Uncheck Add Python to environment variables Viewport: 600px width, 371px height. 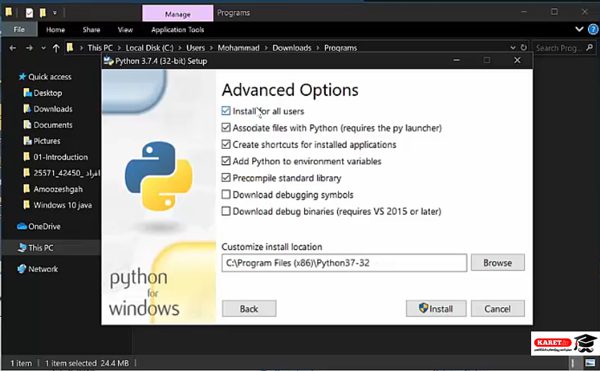pyautogui.click(x=226, y=161)
